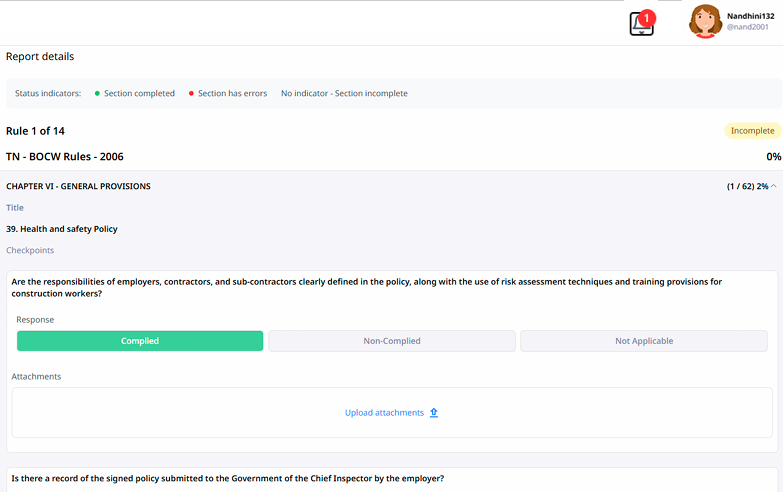Click the user profile avatar picture
The image size is (783, 492).
coord(705,21)
